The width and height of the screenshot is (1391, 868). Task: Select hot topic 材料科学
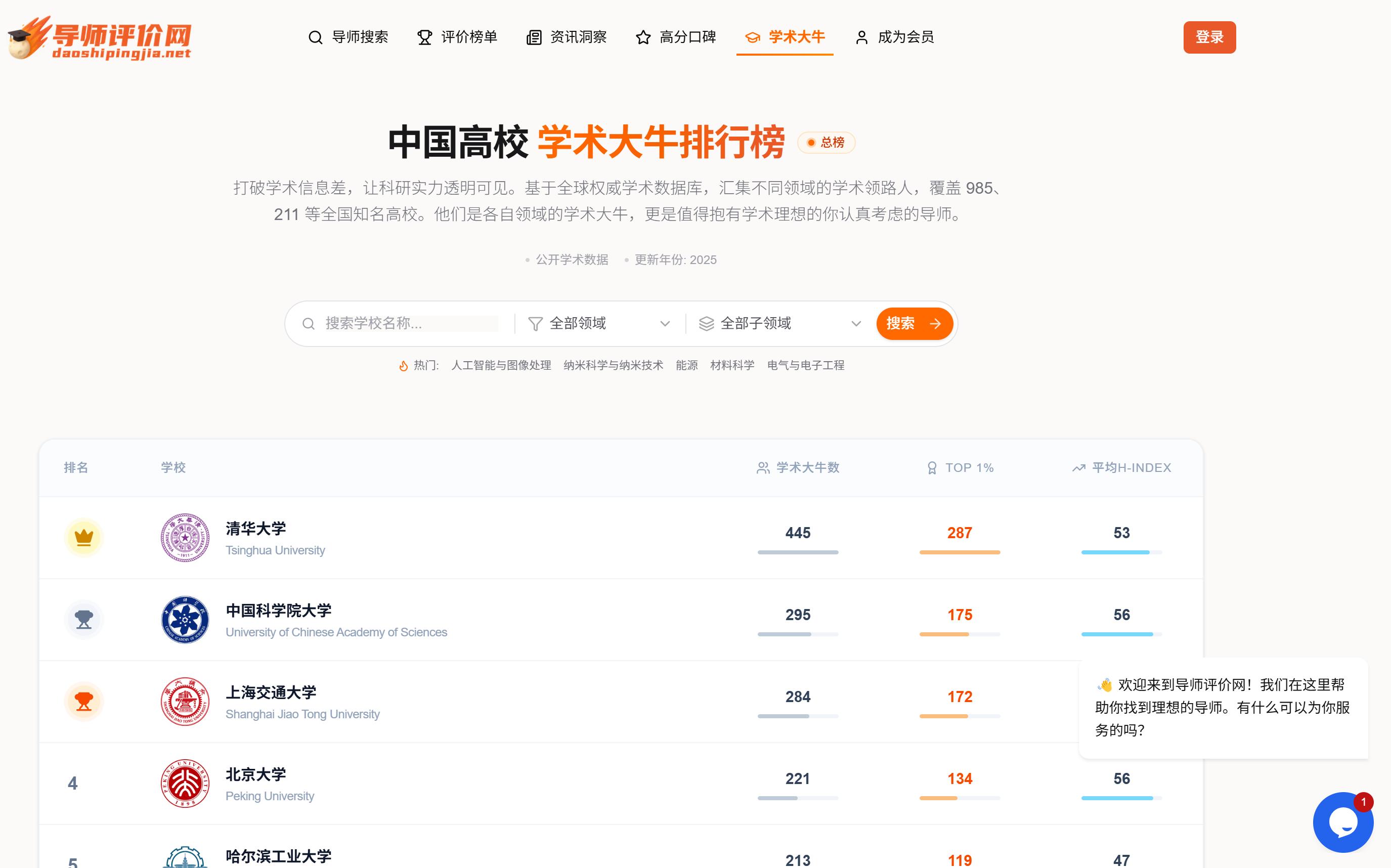(732, 366)
